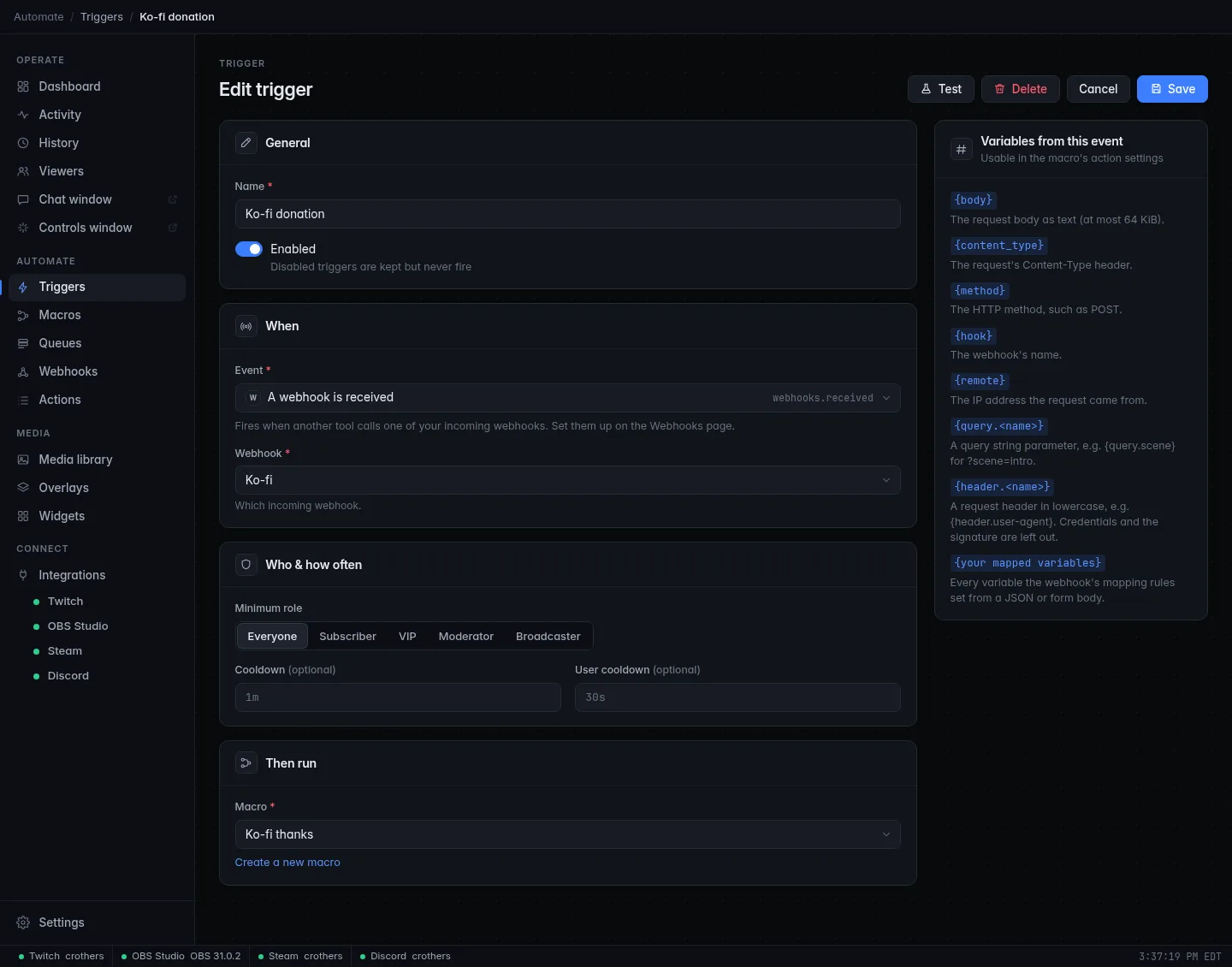
Task: Click the Actions list icon
Action: 23,400
